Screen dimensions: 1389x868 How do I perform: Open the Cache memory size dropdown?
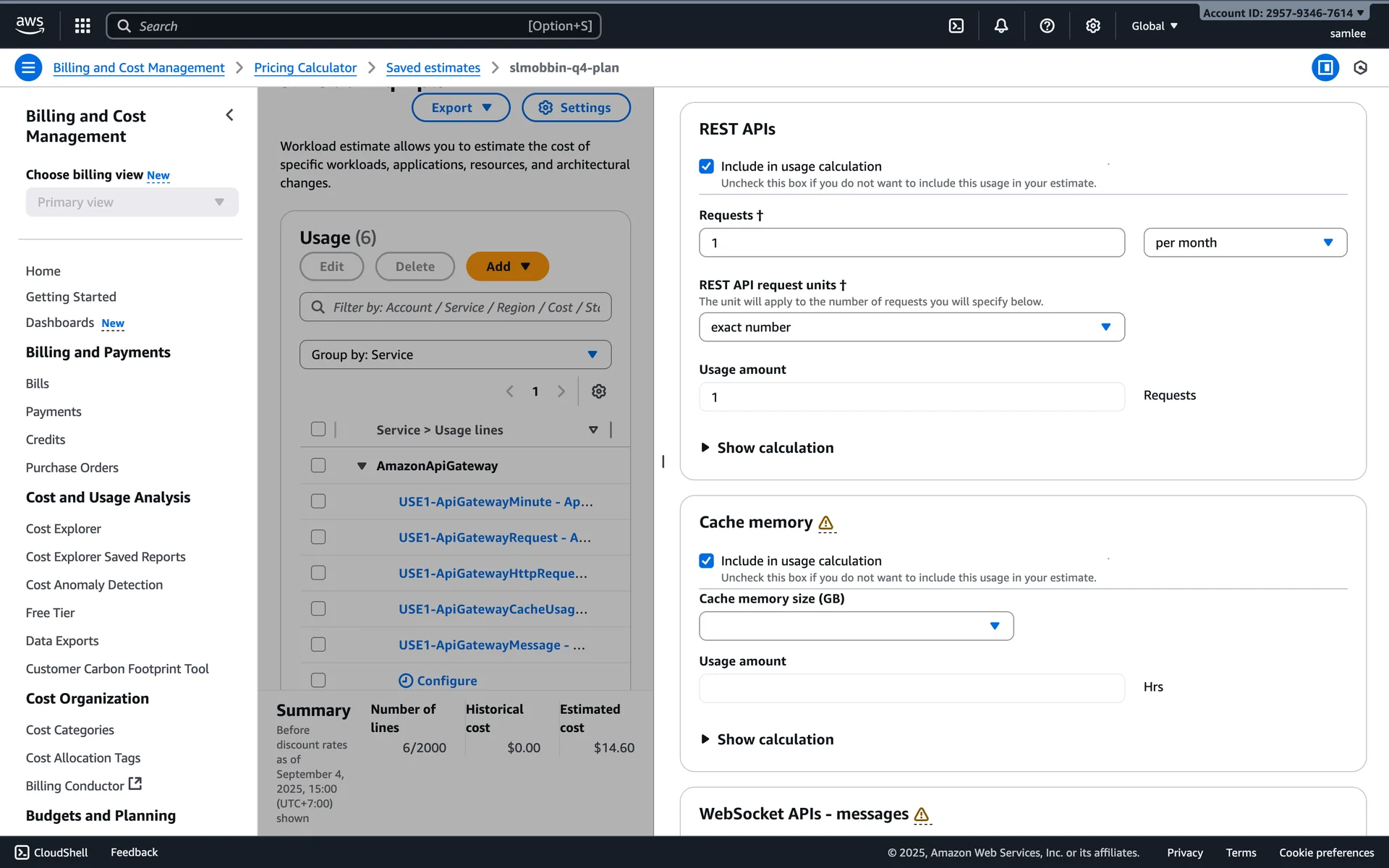[856, 626]
